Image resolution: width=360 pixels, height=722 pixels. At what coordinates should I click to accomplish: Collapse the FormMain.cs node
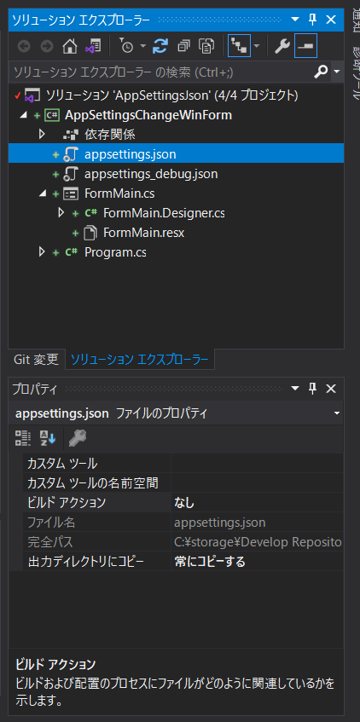point(42,194)
